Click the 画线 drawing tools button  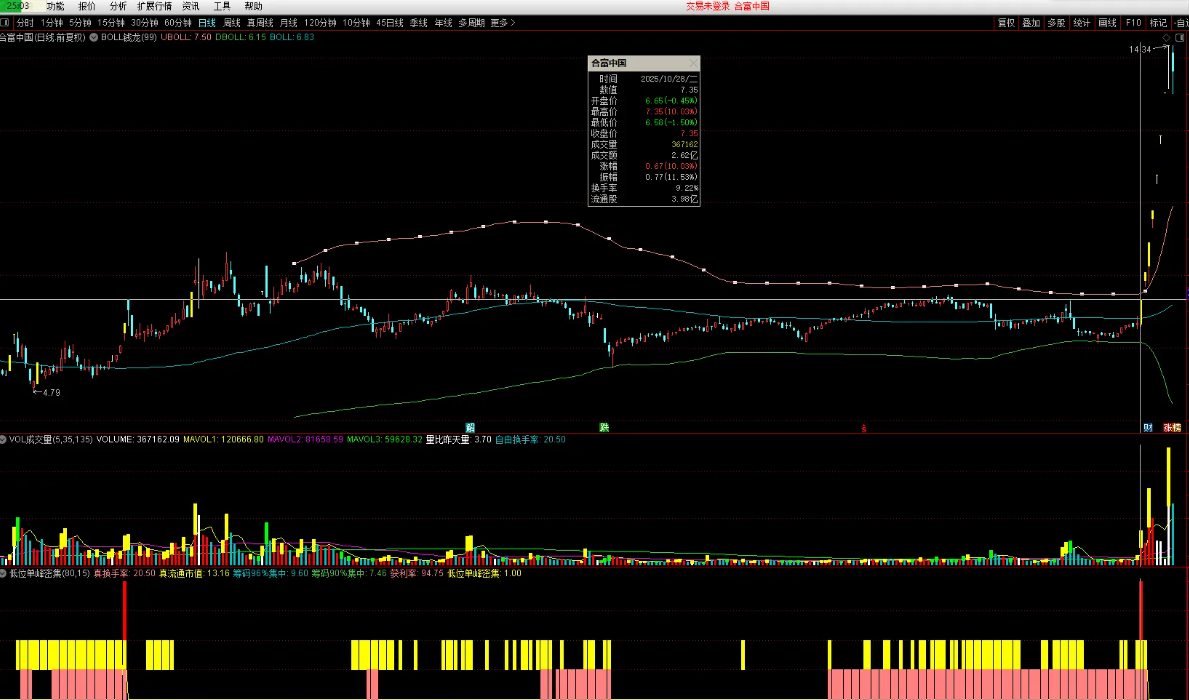pyautogui.click(x=1107, y=22)
